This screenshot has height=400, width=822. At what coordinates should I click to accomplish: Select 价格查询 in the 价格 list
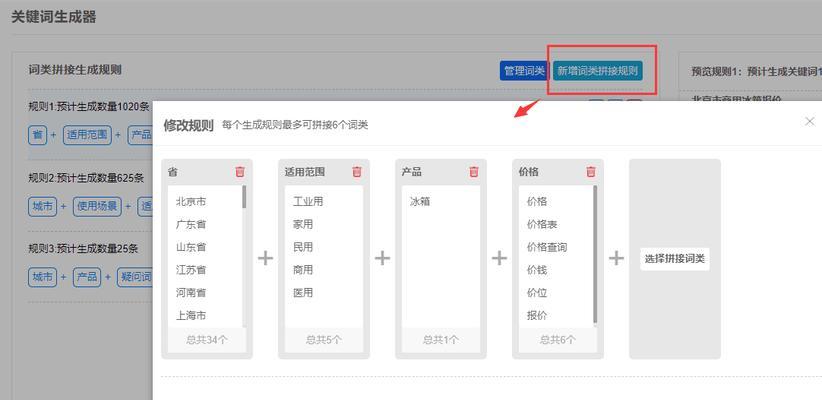pos(547,247)
